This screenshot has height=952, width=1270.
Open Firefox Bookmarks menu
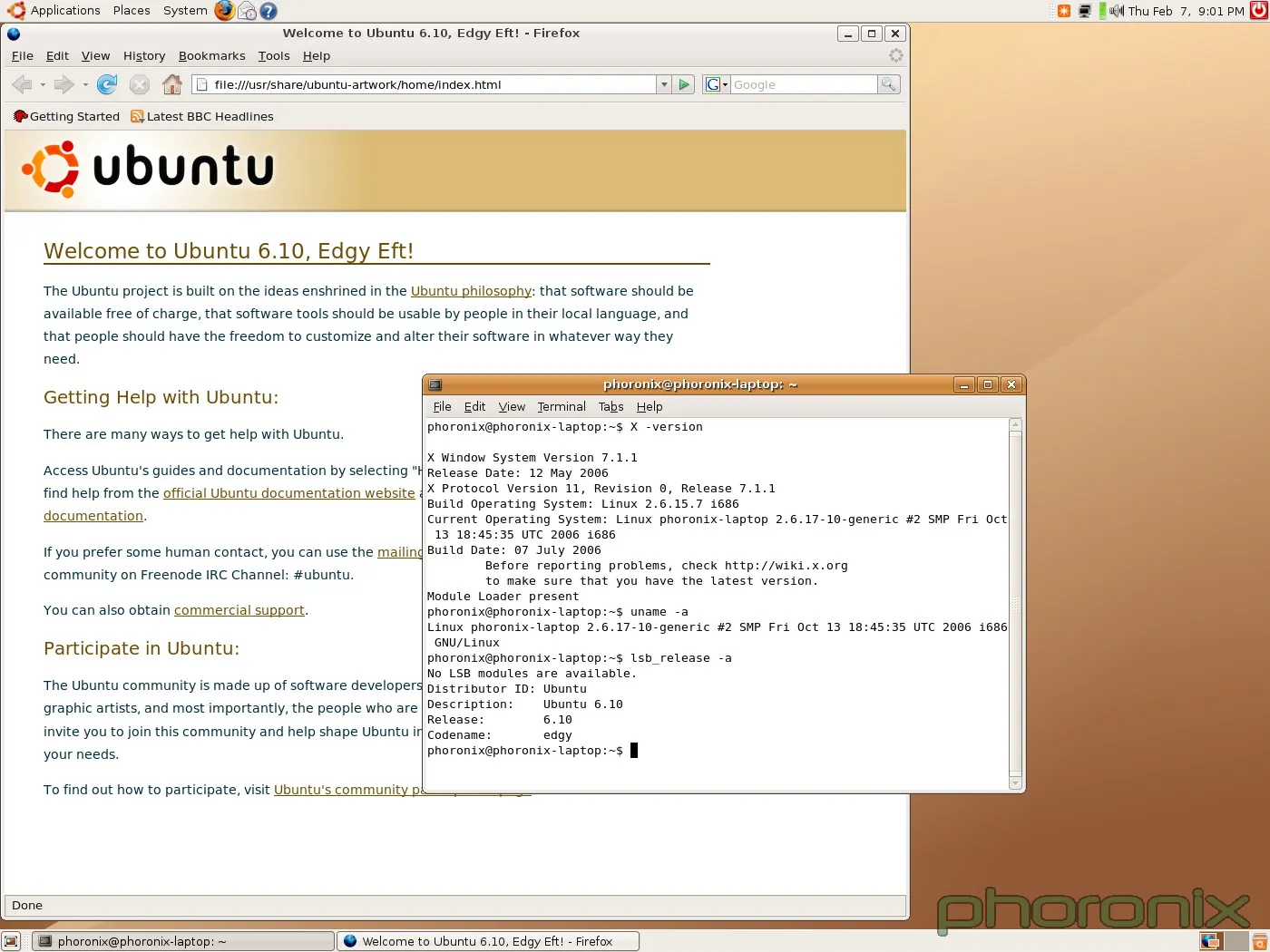(x=211, y=55)
